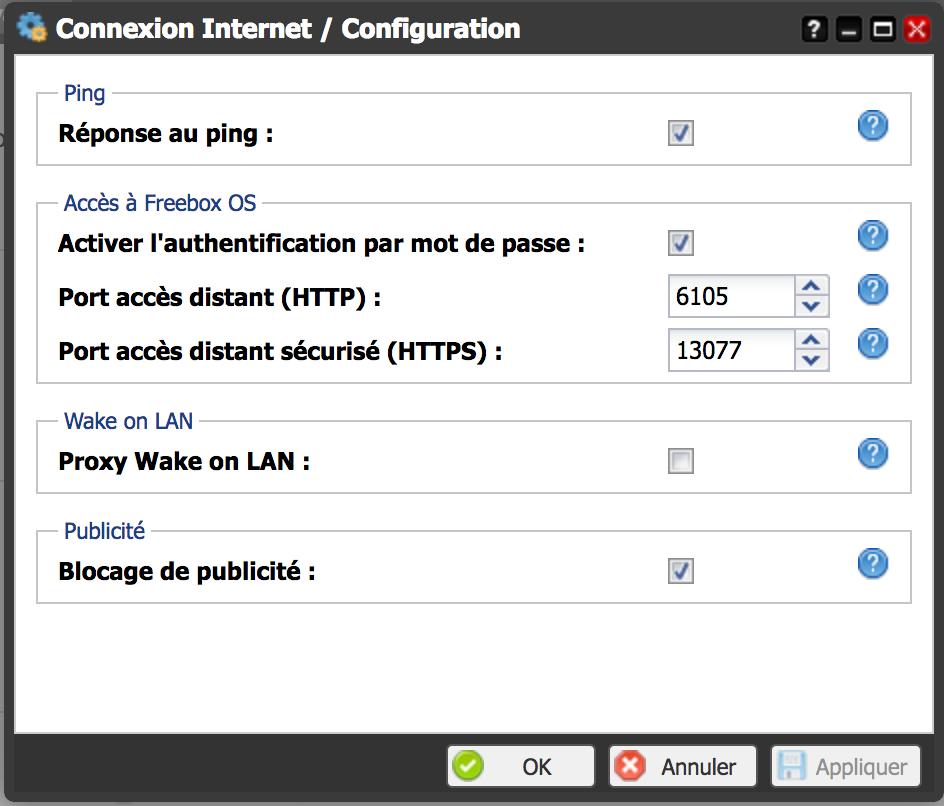This screenshot has height=806, width=944.
Task: Click the Annuler button
Action: point(683,767)
